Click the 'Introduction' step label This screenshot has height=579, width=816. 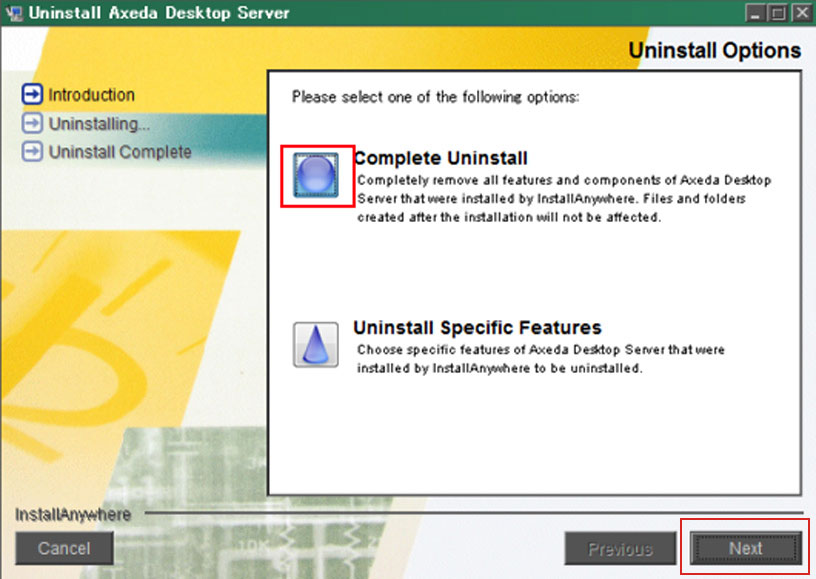pos(92,95)
